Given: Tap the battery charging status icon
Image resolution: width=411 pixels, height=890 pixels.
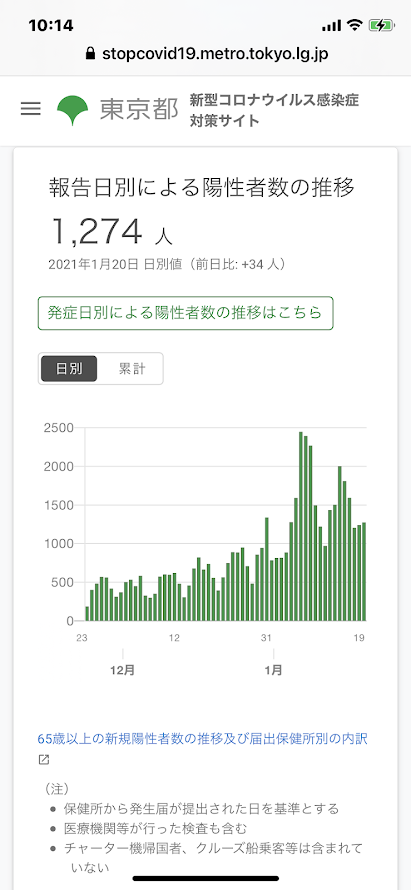Looking at the screenshot, I should tap(380, 25).
